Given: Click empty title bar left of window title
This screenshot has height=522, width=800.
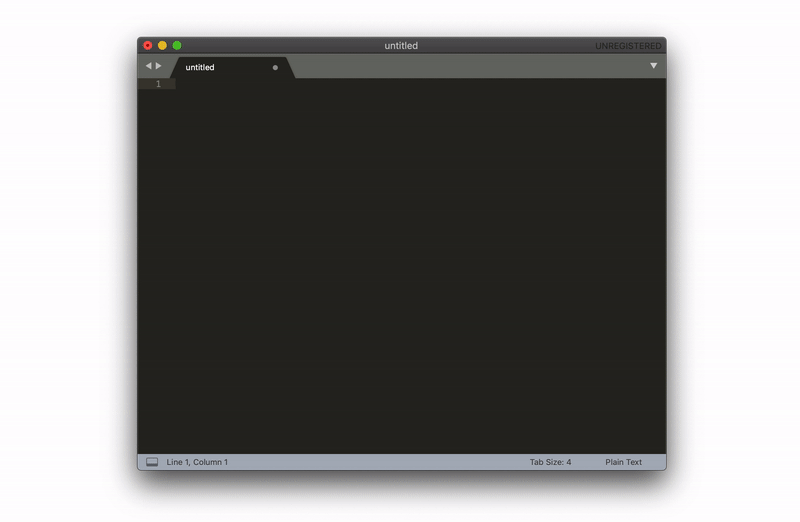Looking at the screenshot, I should 280,46.
